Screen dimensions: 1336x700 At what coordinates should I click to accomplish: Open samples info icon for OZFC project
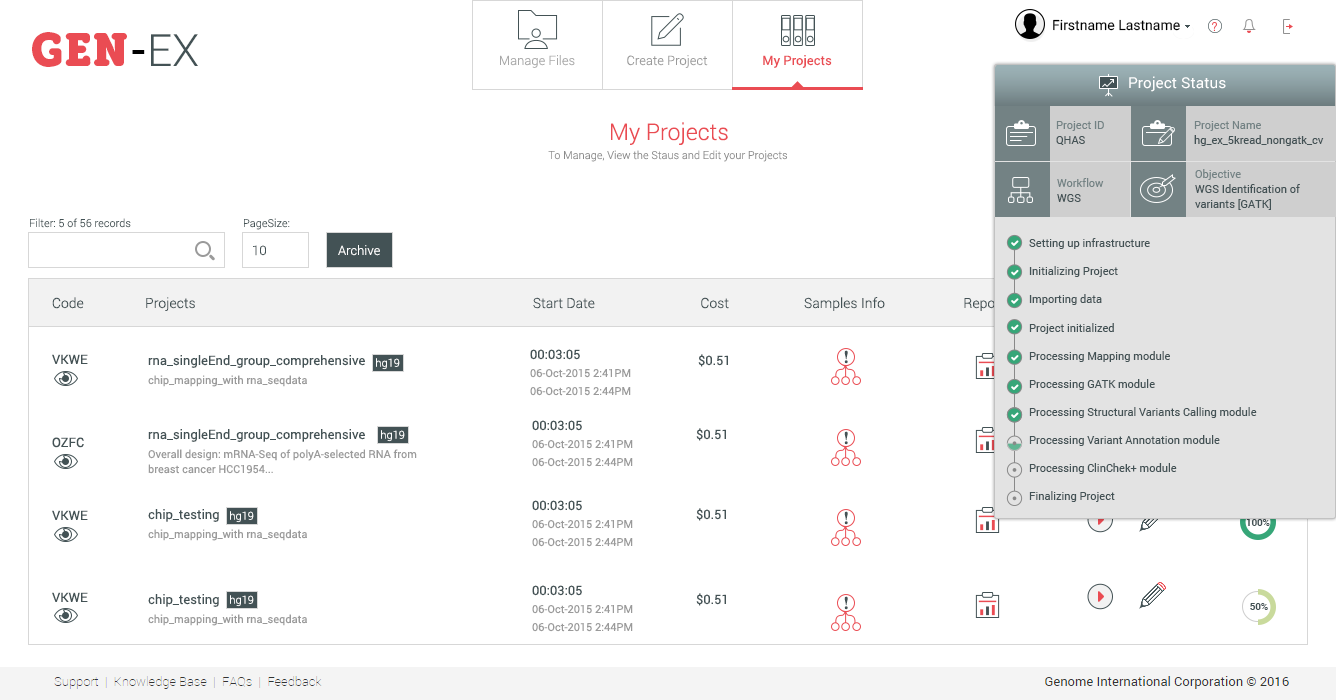[x=846, y=448]
